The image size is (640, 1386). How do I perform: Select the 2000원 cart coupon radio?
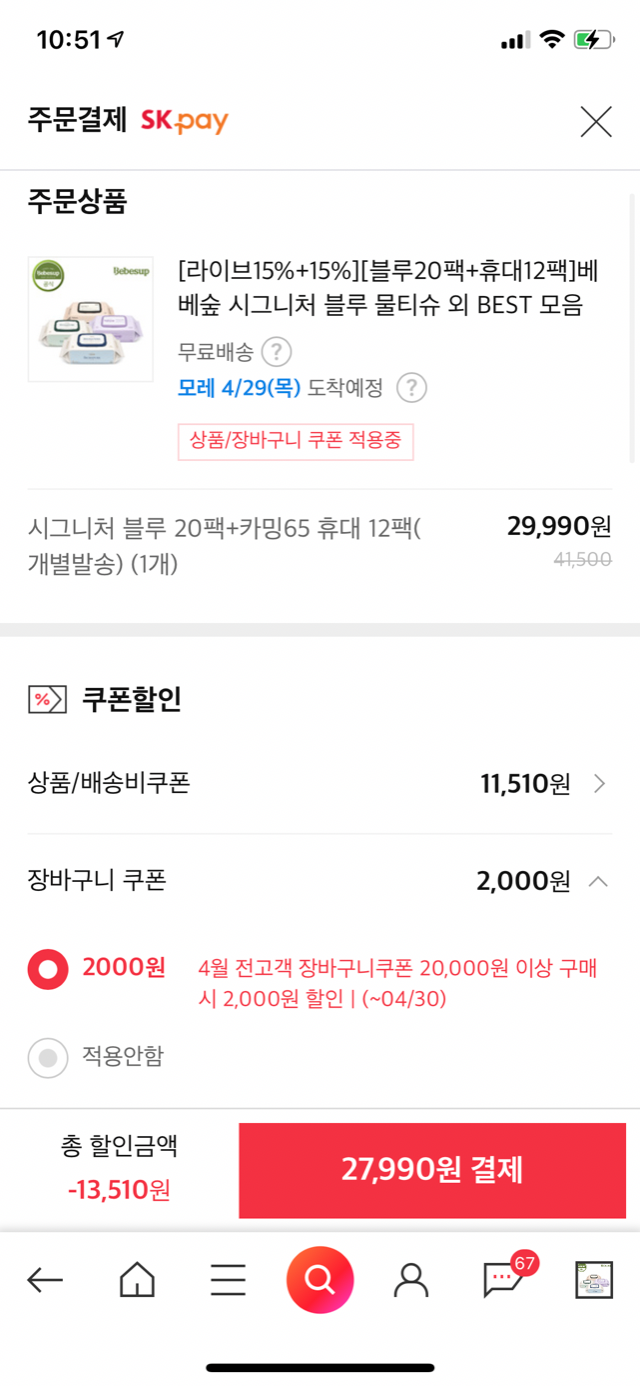pos(48,969)
